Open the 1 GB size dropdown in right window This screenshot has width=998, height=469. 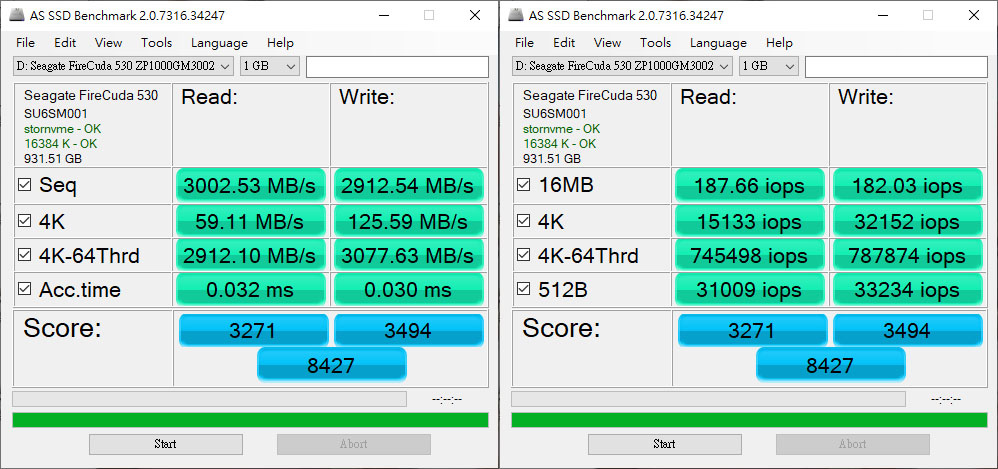[769, 66]
